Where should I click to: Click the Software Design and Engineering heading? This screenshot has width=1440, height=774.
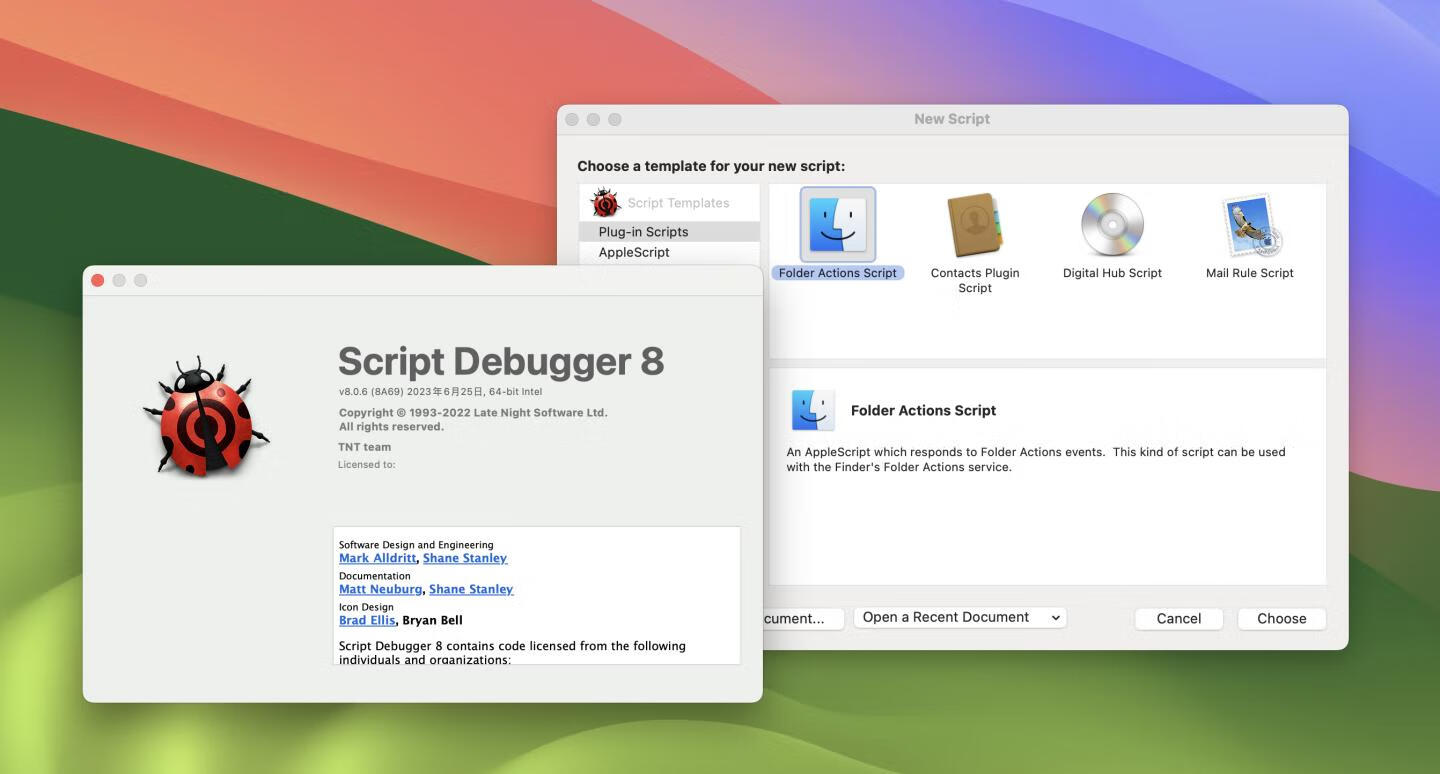pyautogui.click(x=416, y=545)
